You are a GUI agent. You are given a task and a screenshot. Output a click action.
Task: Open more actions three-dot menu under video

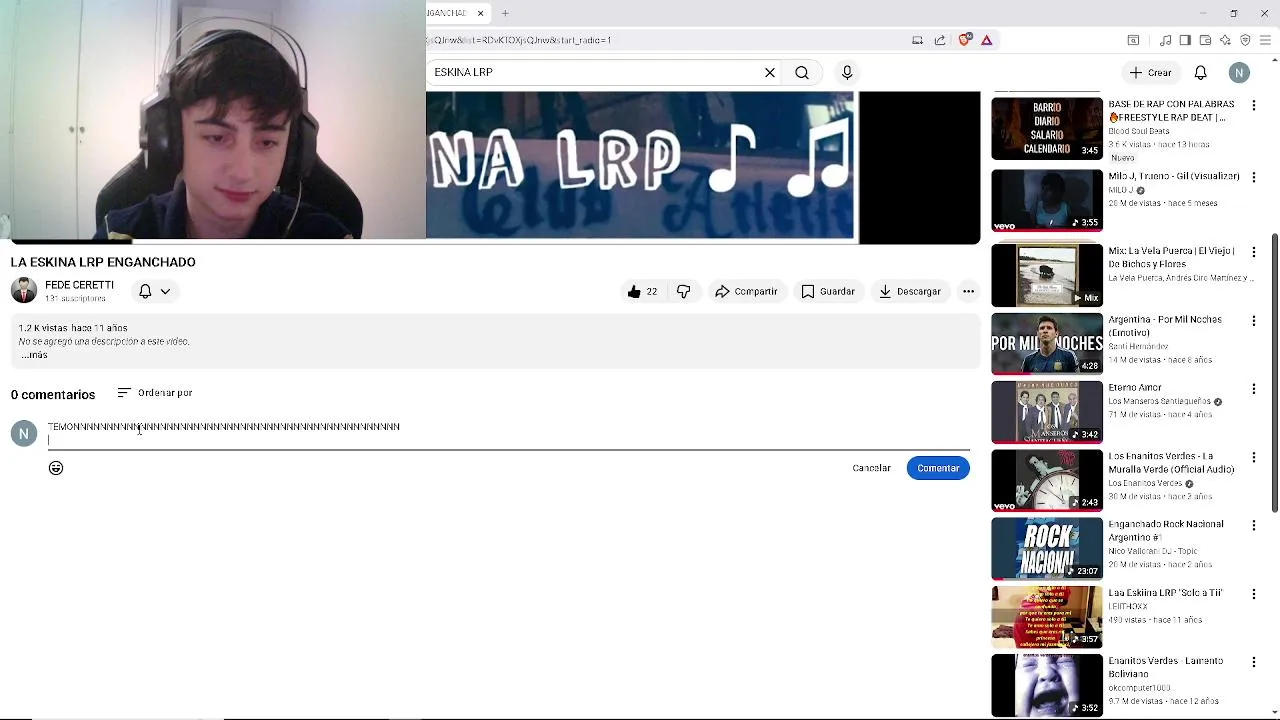click(968, 291)
